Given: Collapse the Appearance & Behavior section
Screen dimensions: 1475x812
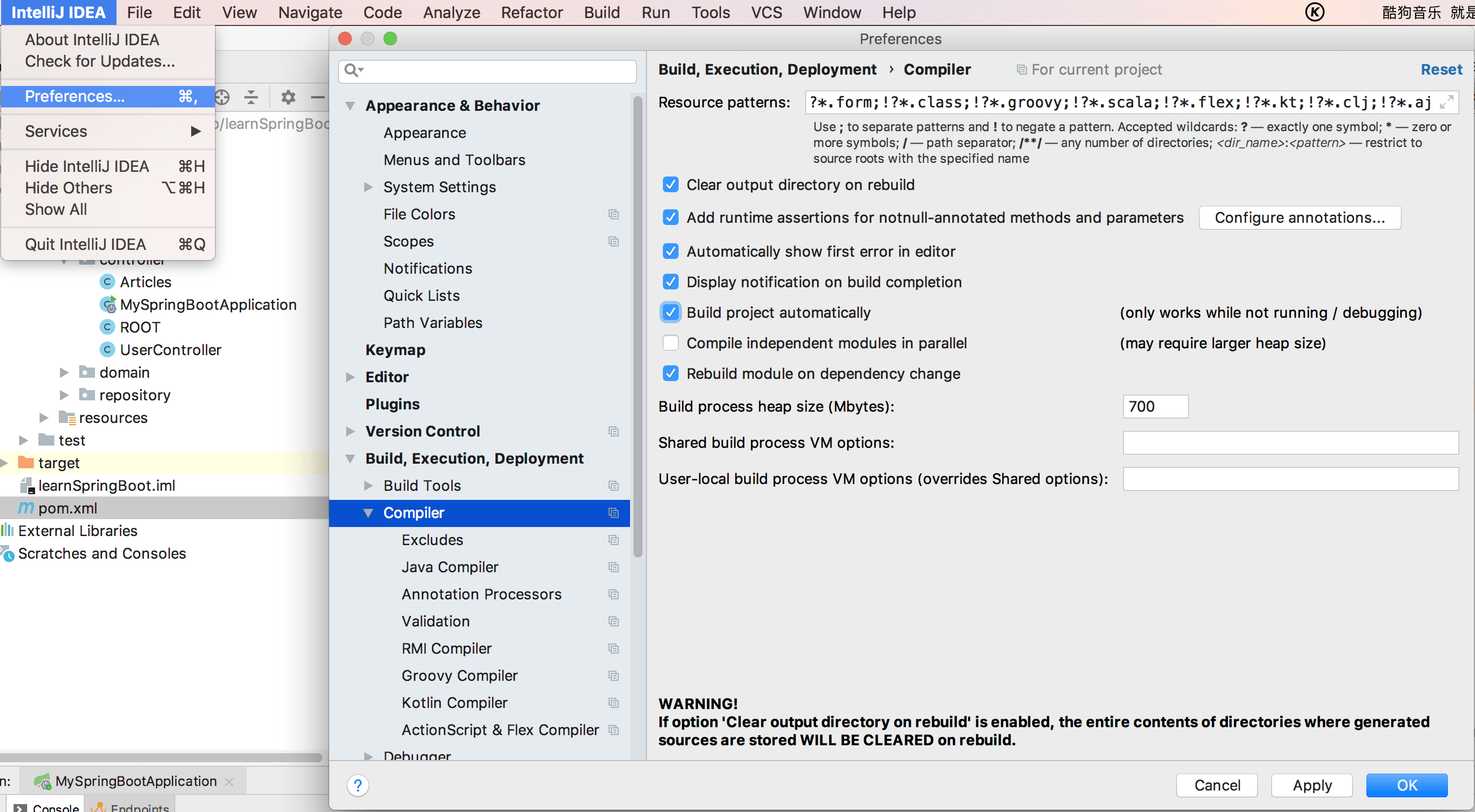Looking at the screenshot, I should coord(351,106).
